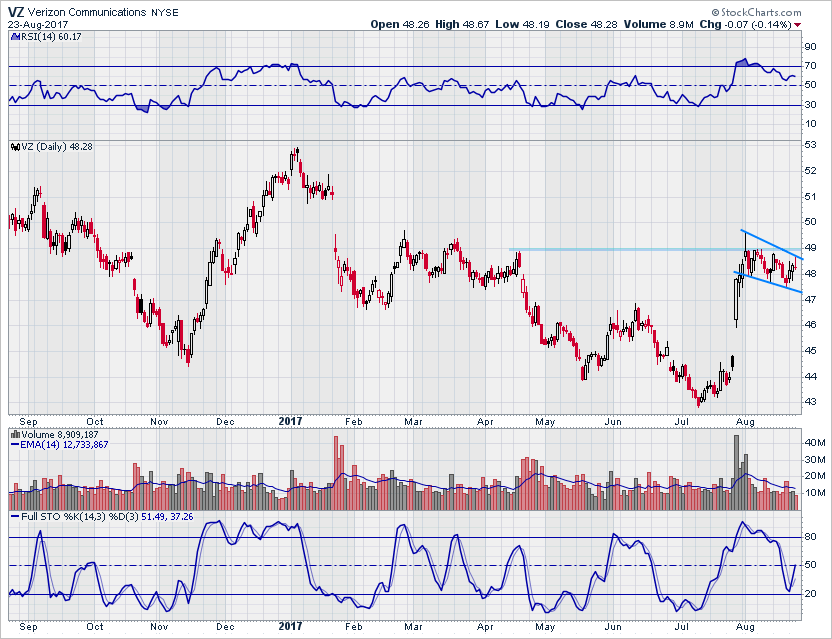Click the 43 price axis label

(x=810, y=402)
